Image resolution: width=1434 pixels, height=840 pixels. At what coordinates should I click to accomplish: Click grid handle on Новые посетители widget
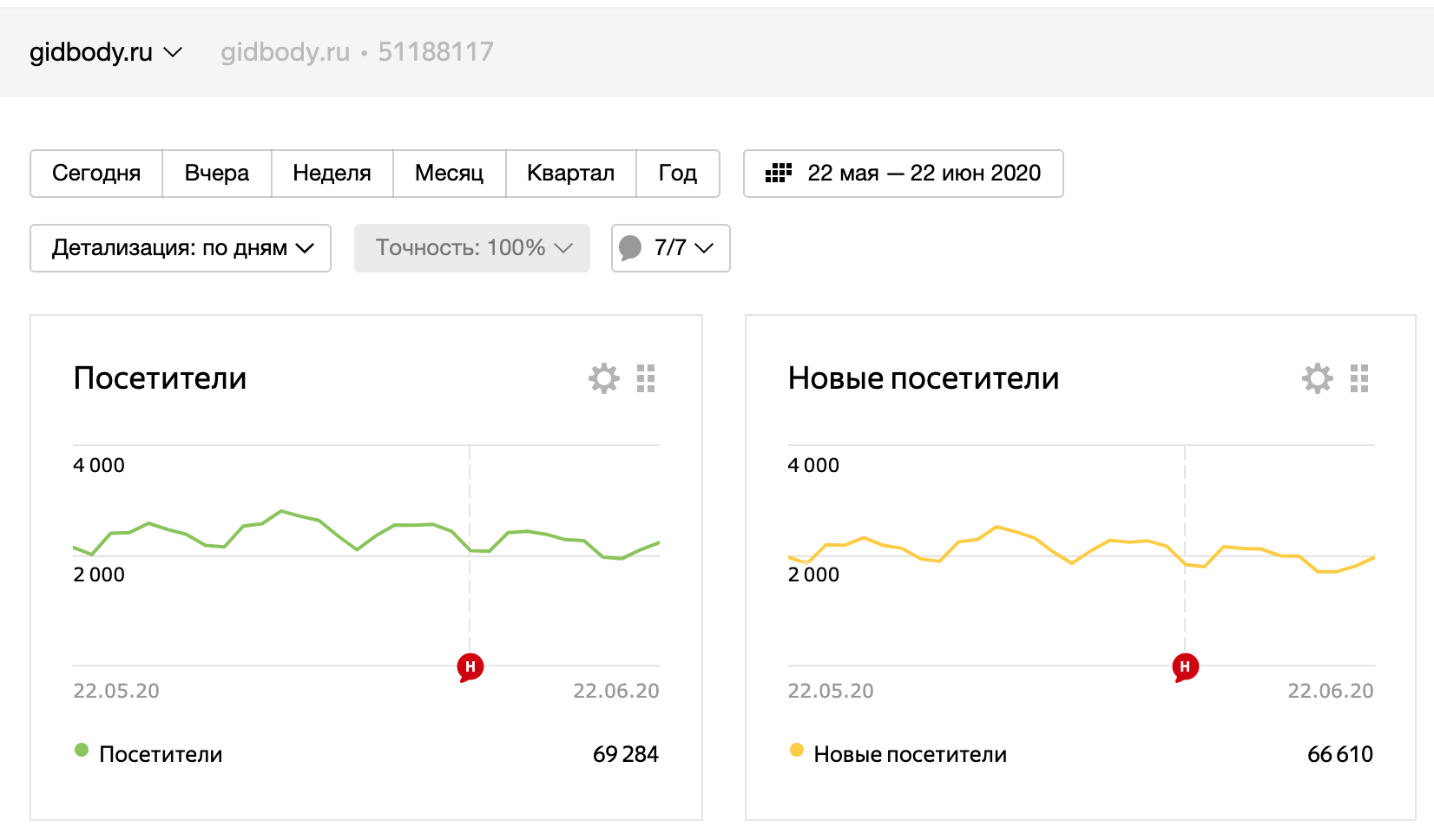1359,378
